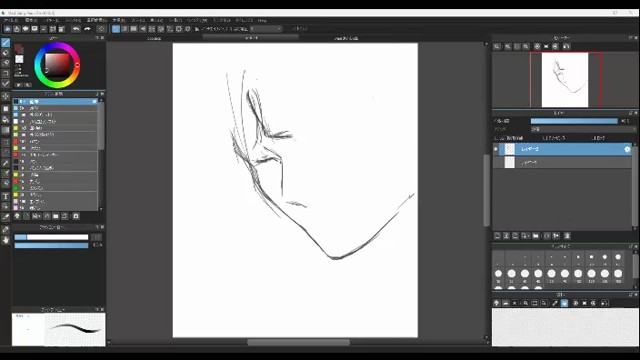Select the Magic Wand tool
This screenshot has height=360, width=640.
click(6, 163)
